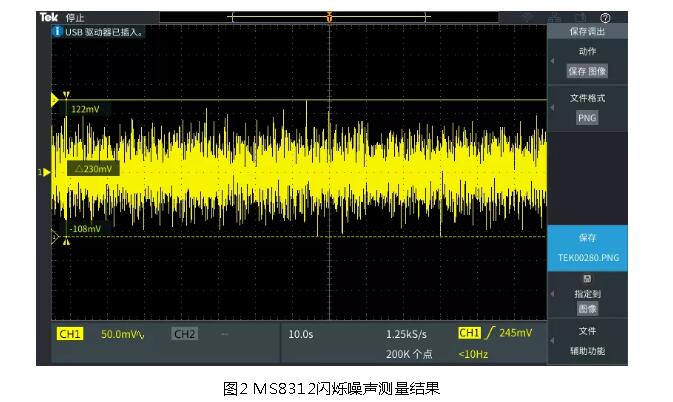Expand the 指定到 图像 assignment option
673x402 pixels.
pos(587,301)
